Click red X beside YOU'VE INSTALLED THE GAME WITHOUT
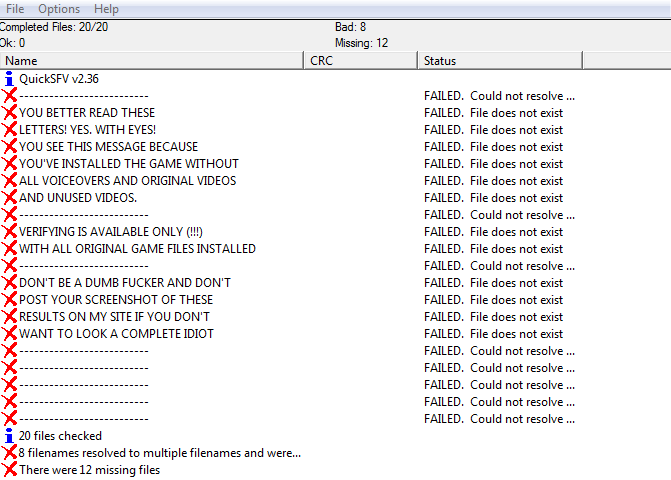This screenshot has width=671, height=480. click(10, 164)
